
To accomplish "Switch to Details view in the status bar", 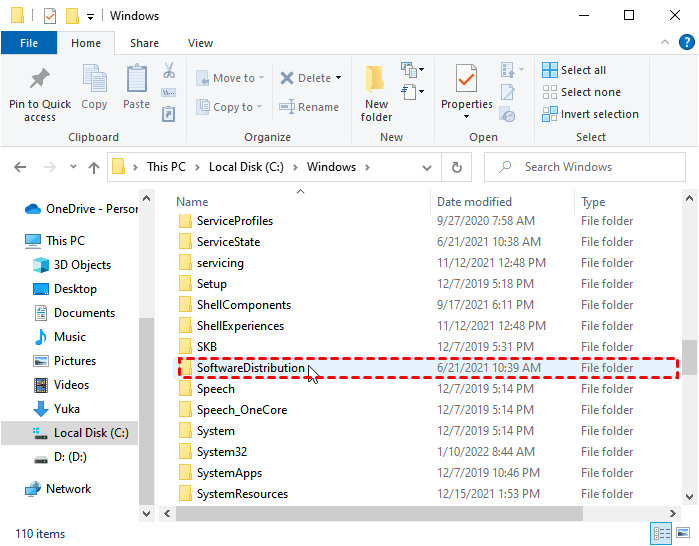I will (661, 533).
